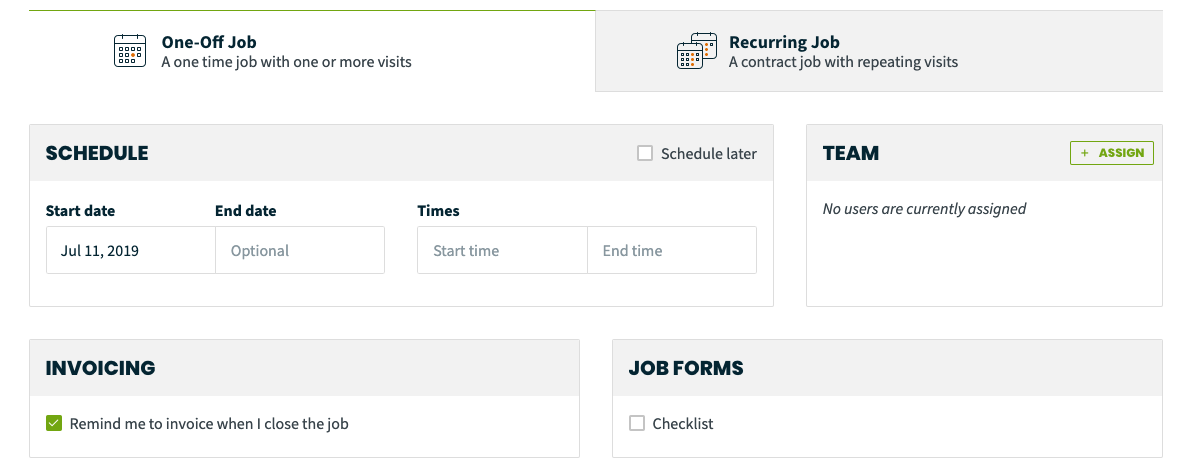Click the One-Off Job calendar icon

130,51
